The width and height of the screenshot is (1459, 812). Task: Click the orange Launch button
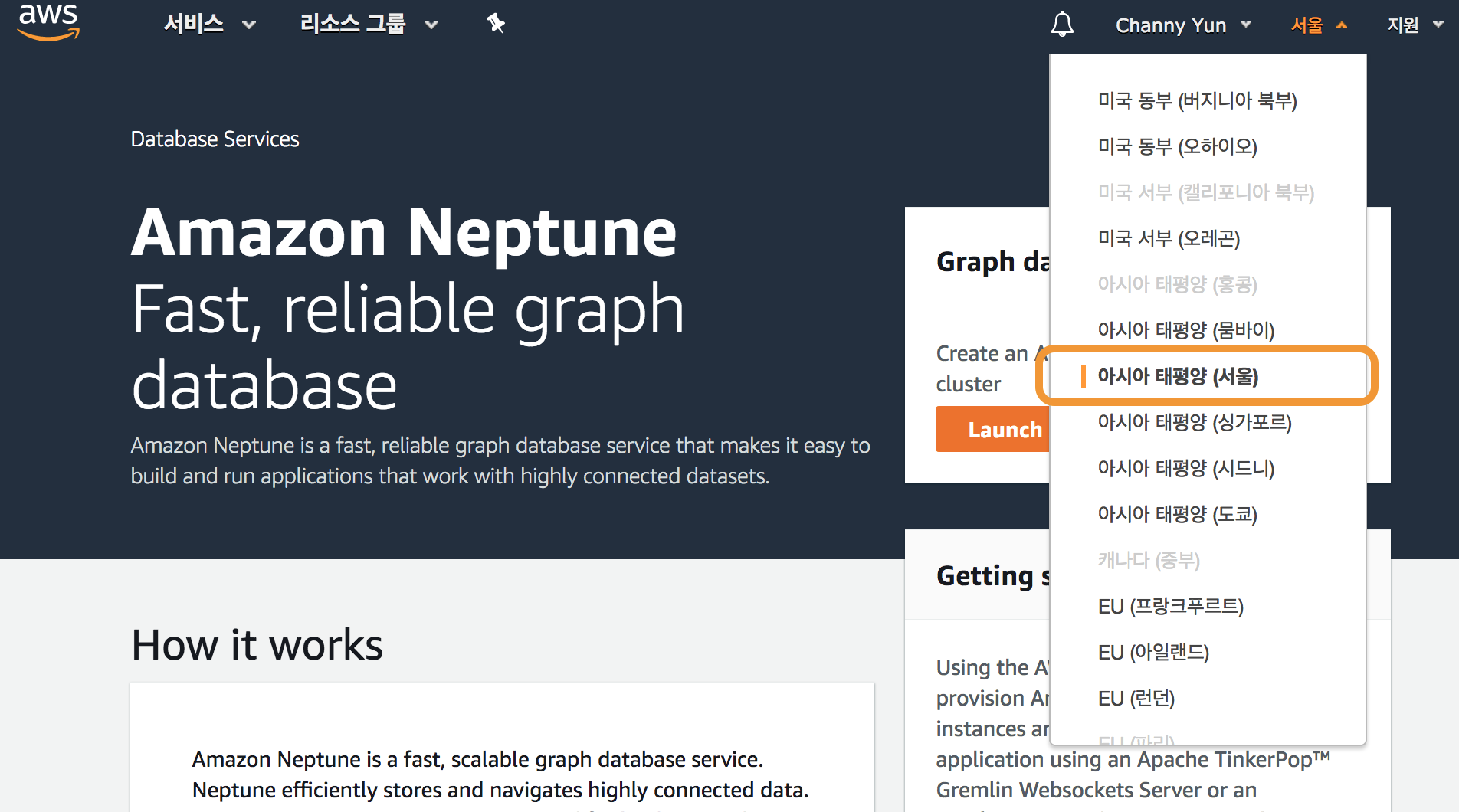coord(993,430)
